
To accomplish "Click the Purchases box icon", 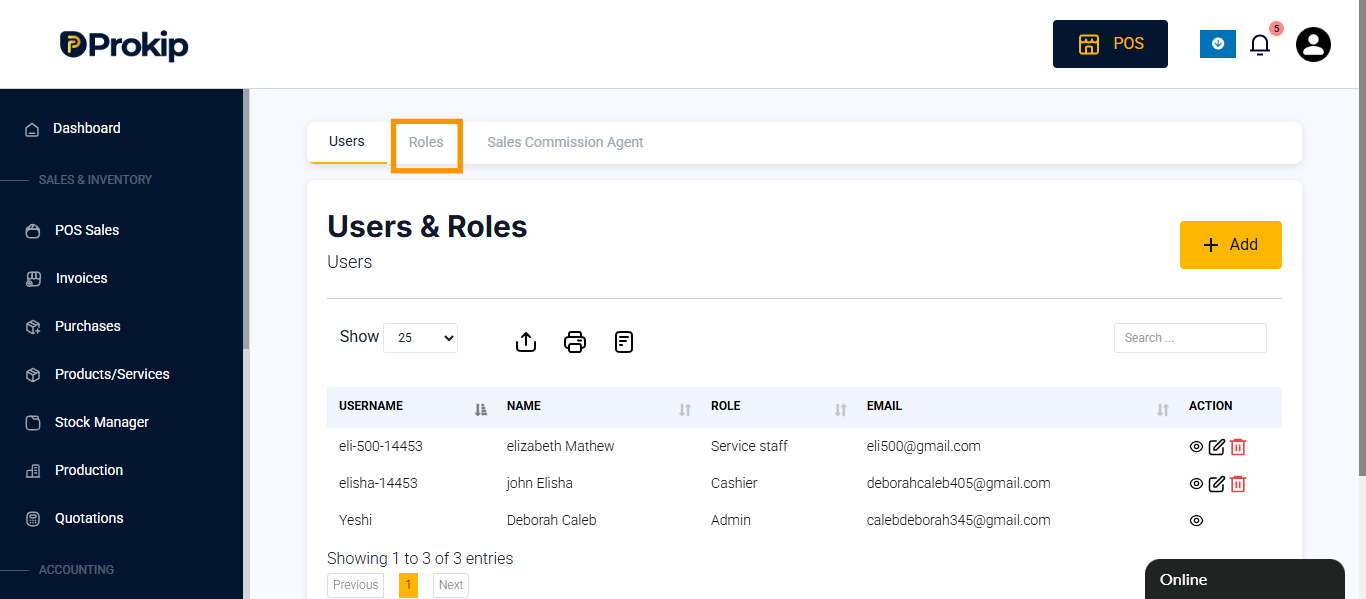I will pyautogui.click(x=33, y=327).
